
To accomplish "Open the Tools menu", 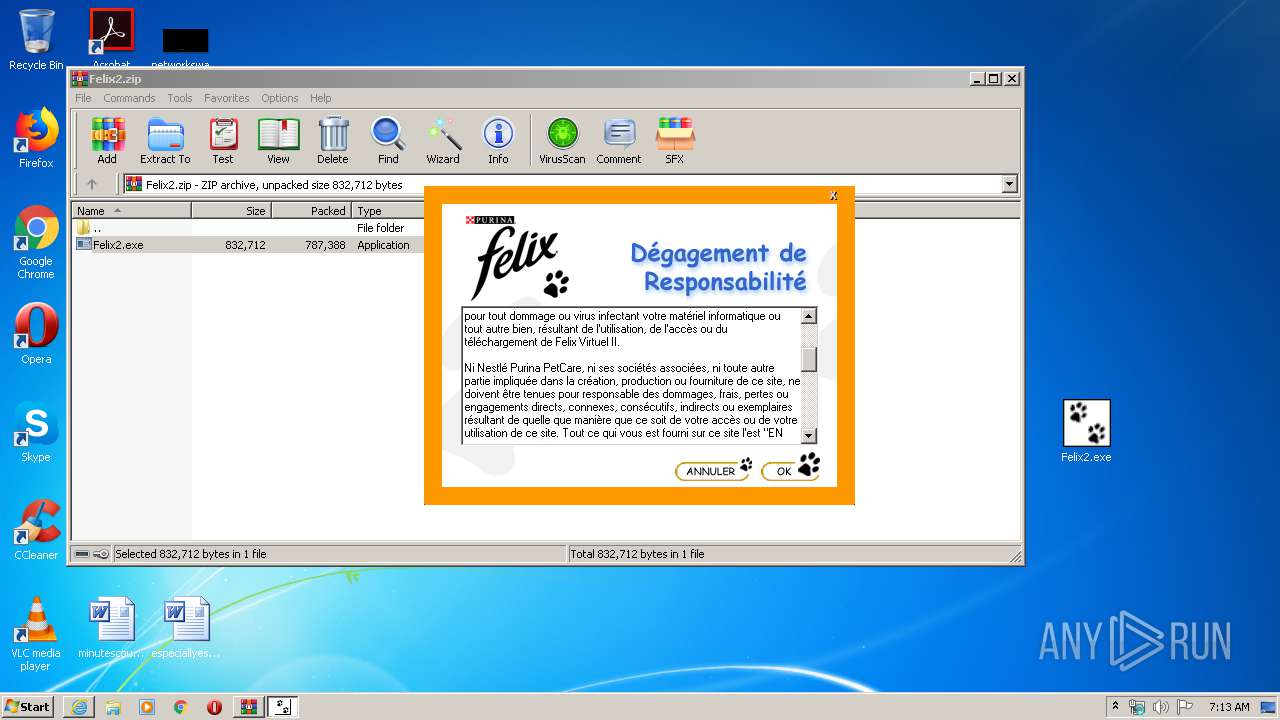I will click(180, 98).
